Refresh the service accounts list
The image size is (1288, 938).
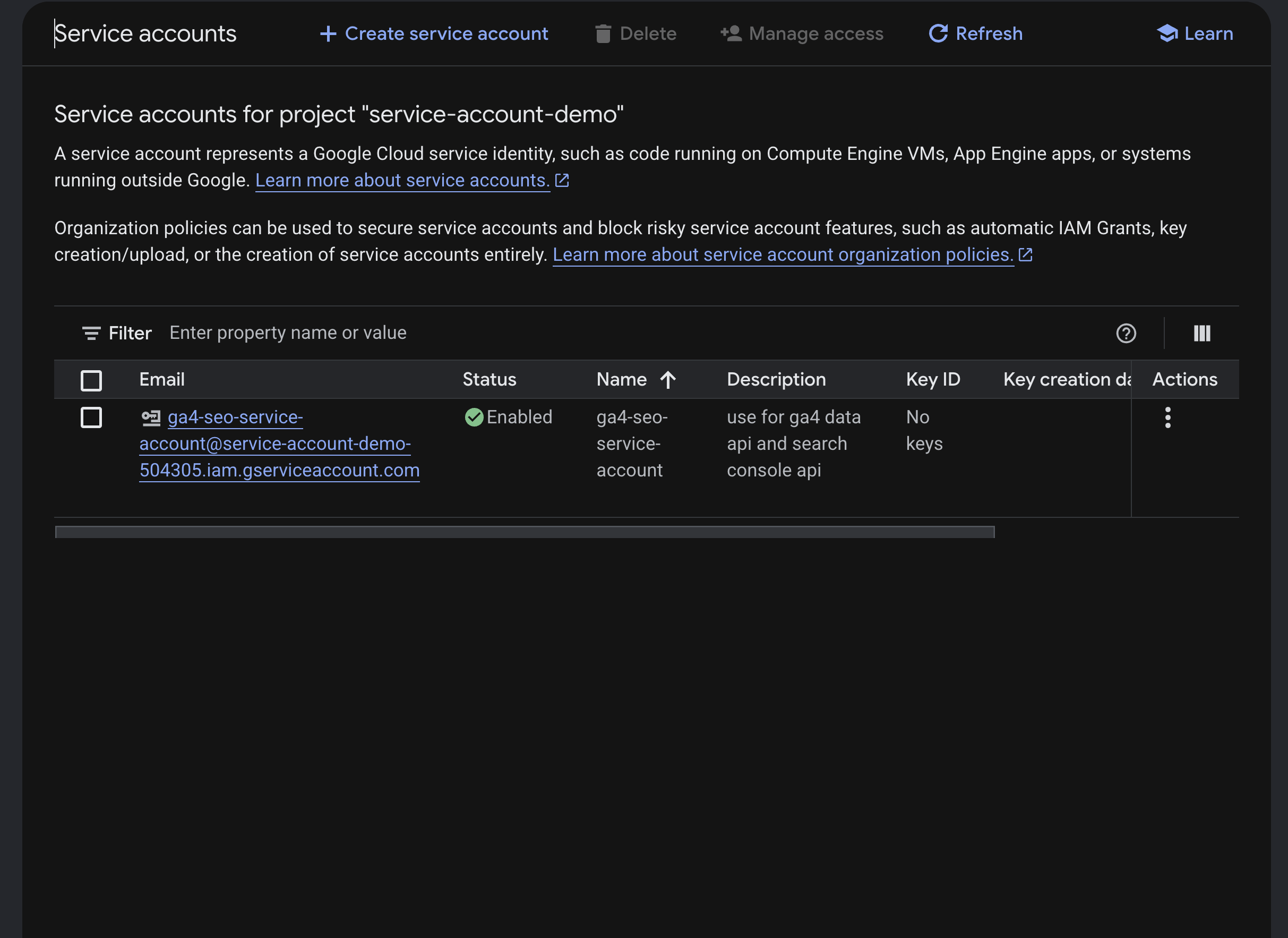tap(975, 33)
